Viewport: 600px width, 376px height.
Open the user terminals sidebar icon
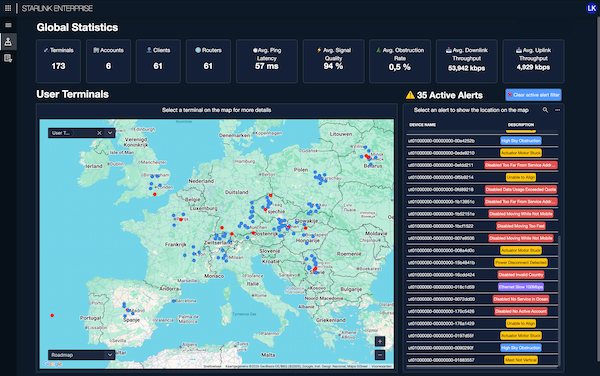8,42
